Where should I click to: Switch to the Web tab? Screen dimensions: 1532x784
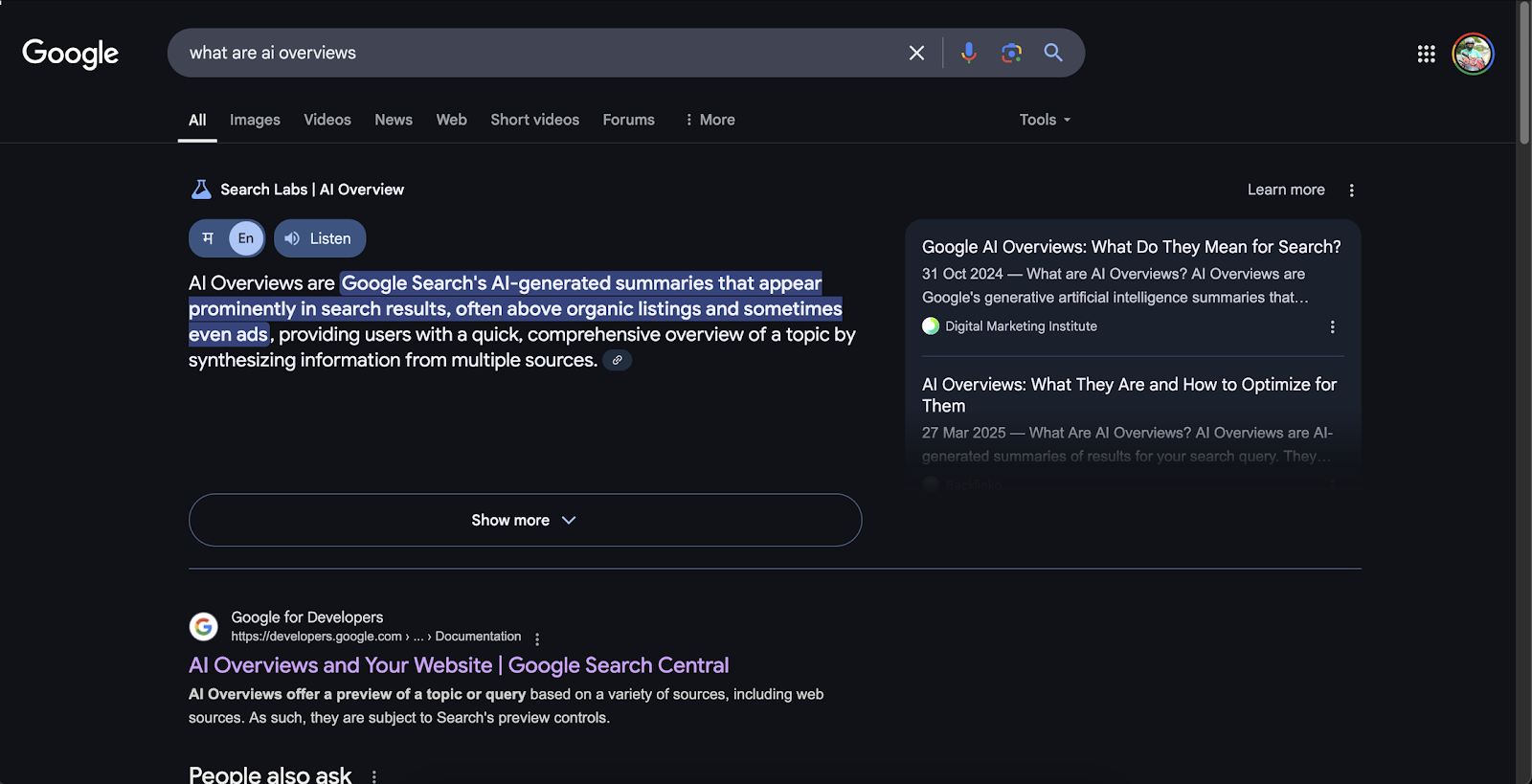coord(452,120)
